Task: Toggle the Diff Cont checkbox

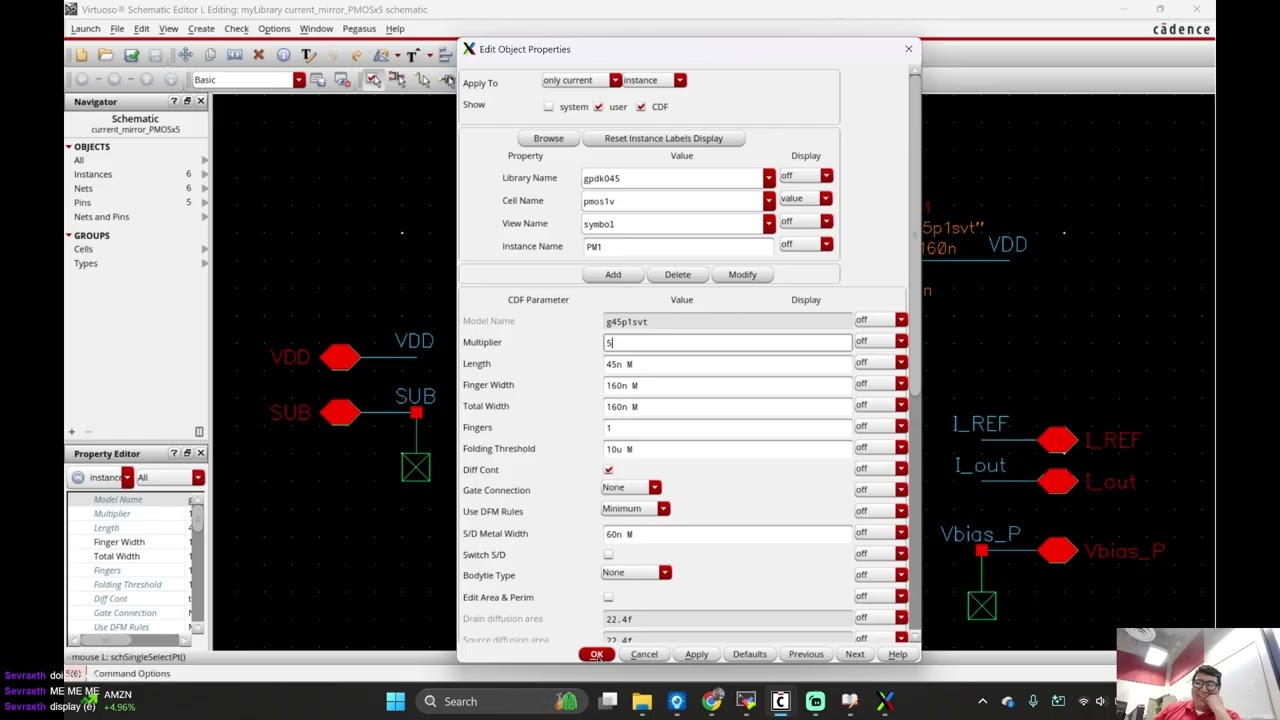Action: coord(608,469)
